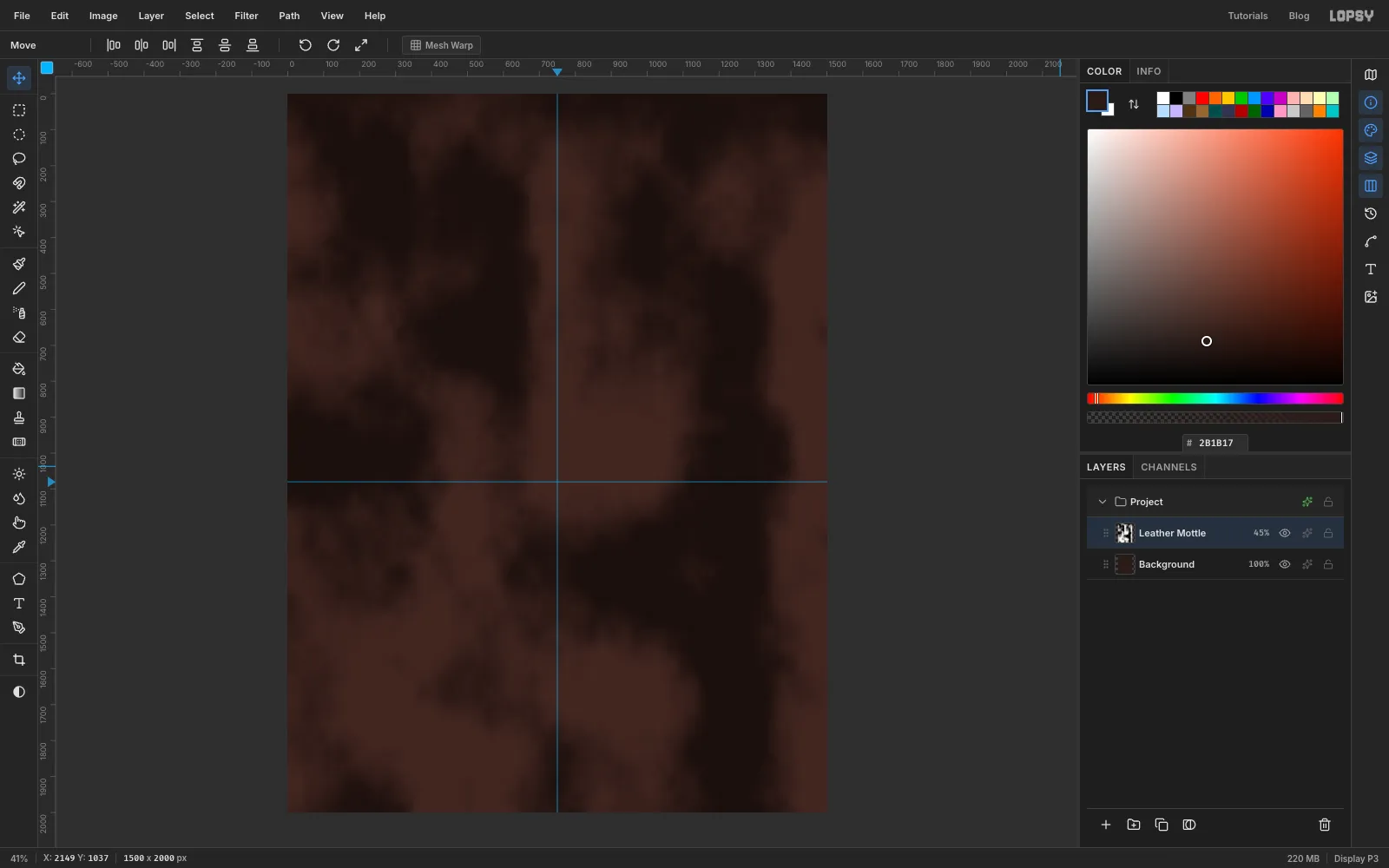Viewport: 1389px width, 868px height.
Task: Select the Lasso tool
Action: tap(19, 159)
